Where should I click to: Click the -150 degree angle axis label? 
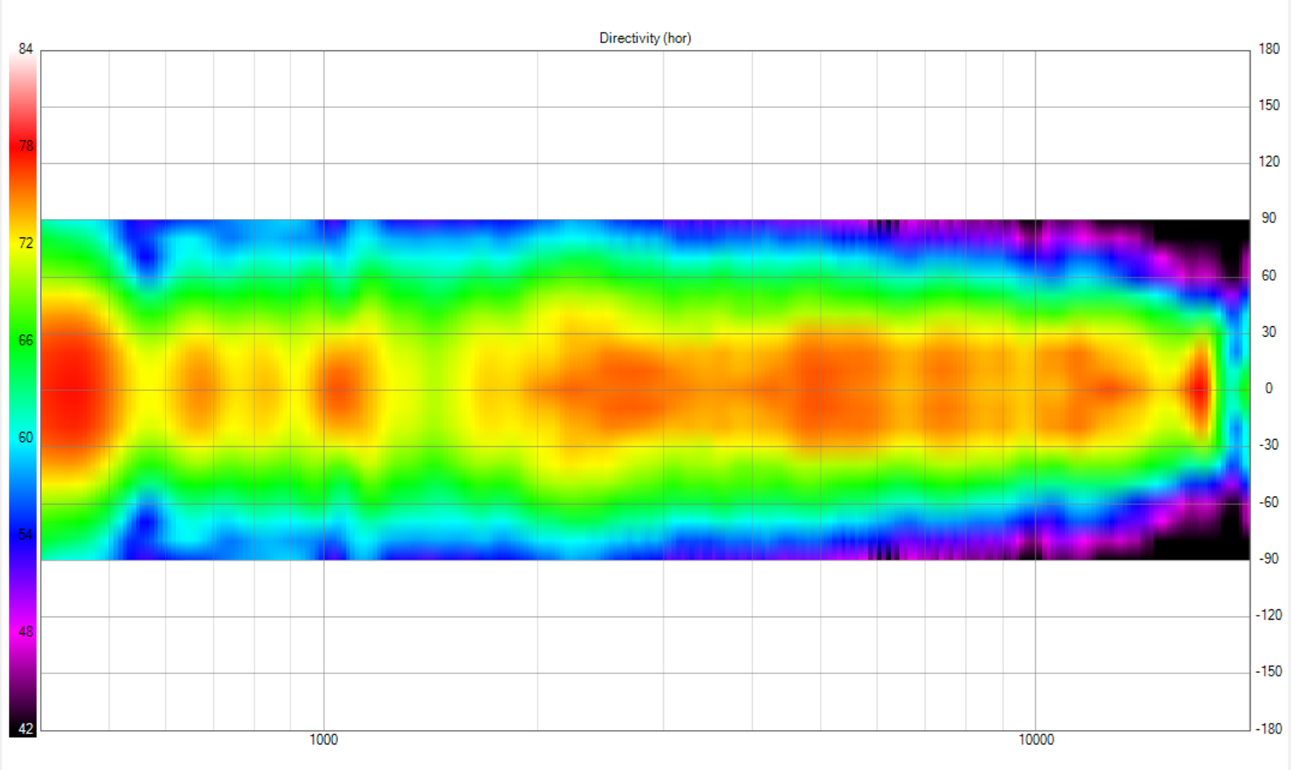click(1271, 672)
